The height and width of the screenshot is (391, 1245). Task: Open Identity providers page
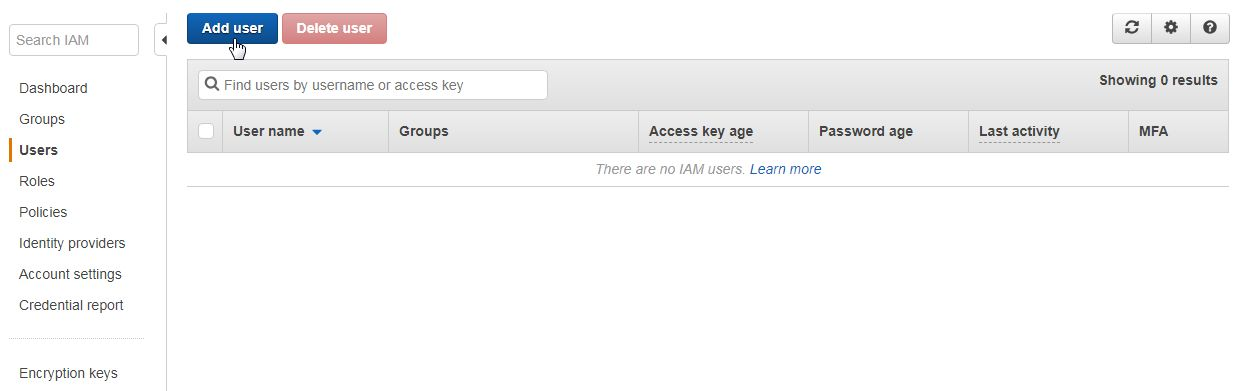pyautogui.click(x=72, y=243)
